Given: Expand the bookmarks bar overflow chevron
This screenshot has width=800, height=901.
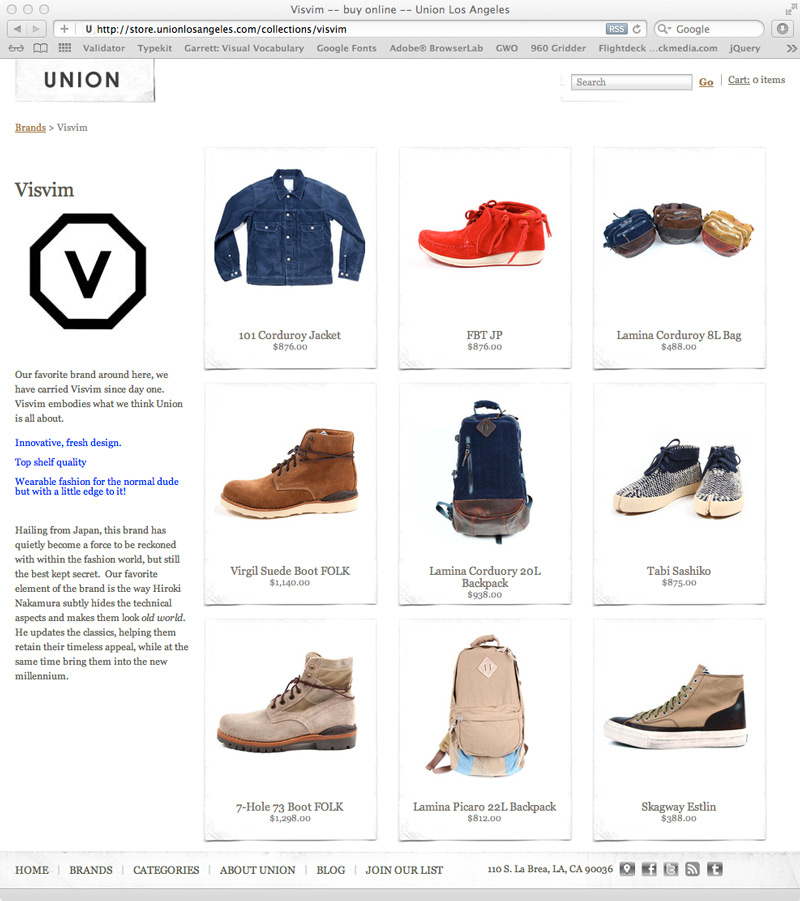Looking at the screenshot, I should click(x=791, y=48).
